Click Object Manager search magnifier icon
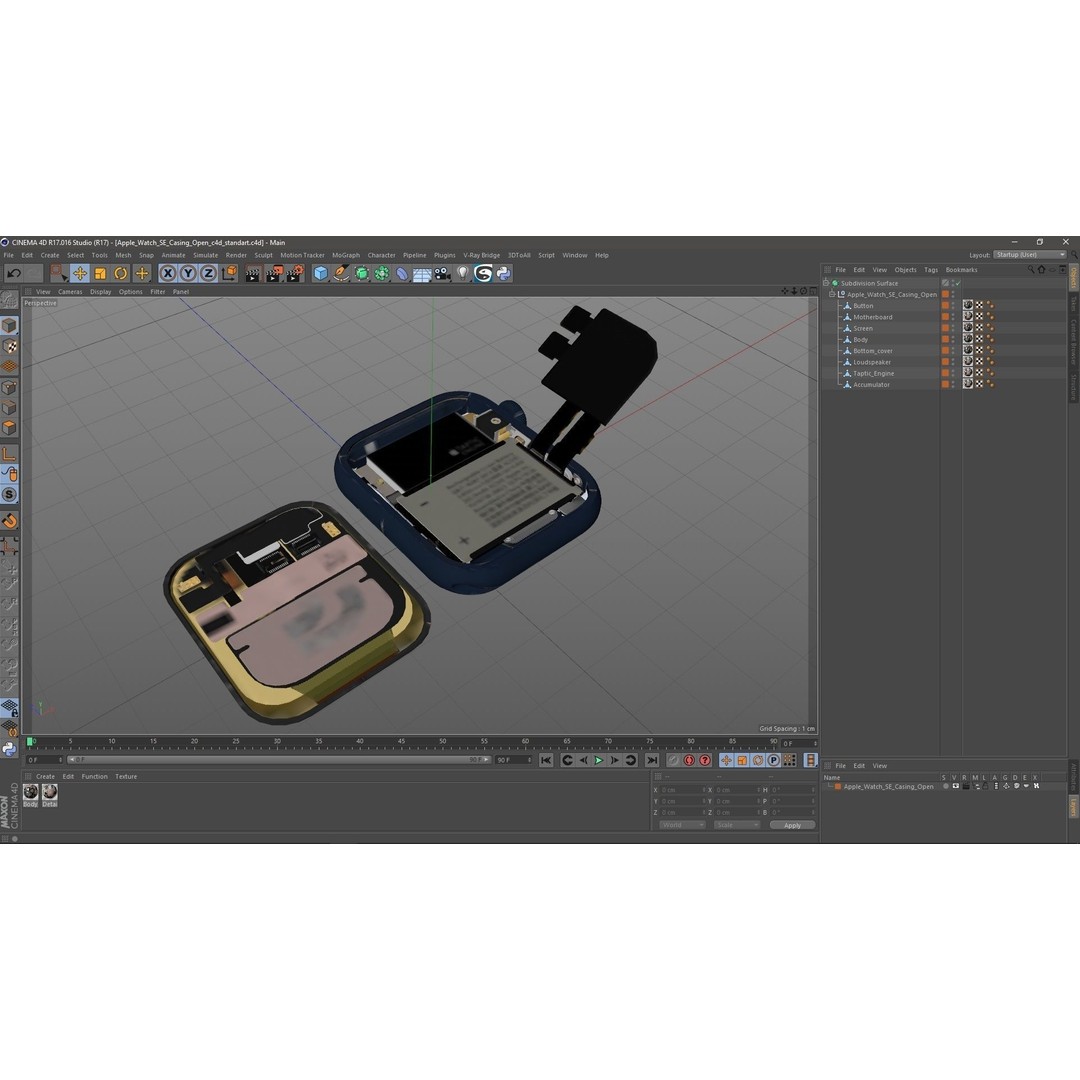The height and width of the screenshot is (1080, 1080). point(1031,270)
